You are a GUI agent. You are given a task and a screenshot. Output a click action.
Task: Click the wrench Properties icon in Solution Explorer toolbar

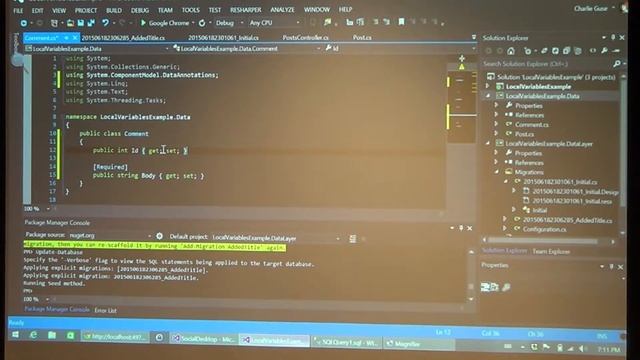[604, 51]
